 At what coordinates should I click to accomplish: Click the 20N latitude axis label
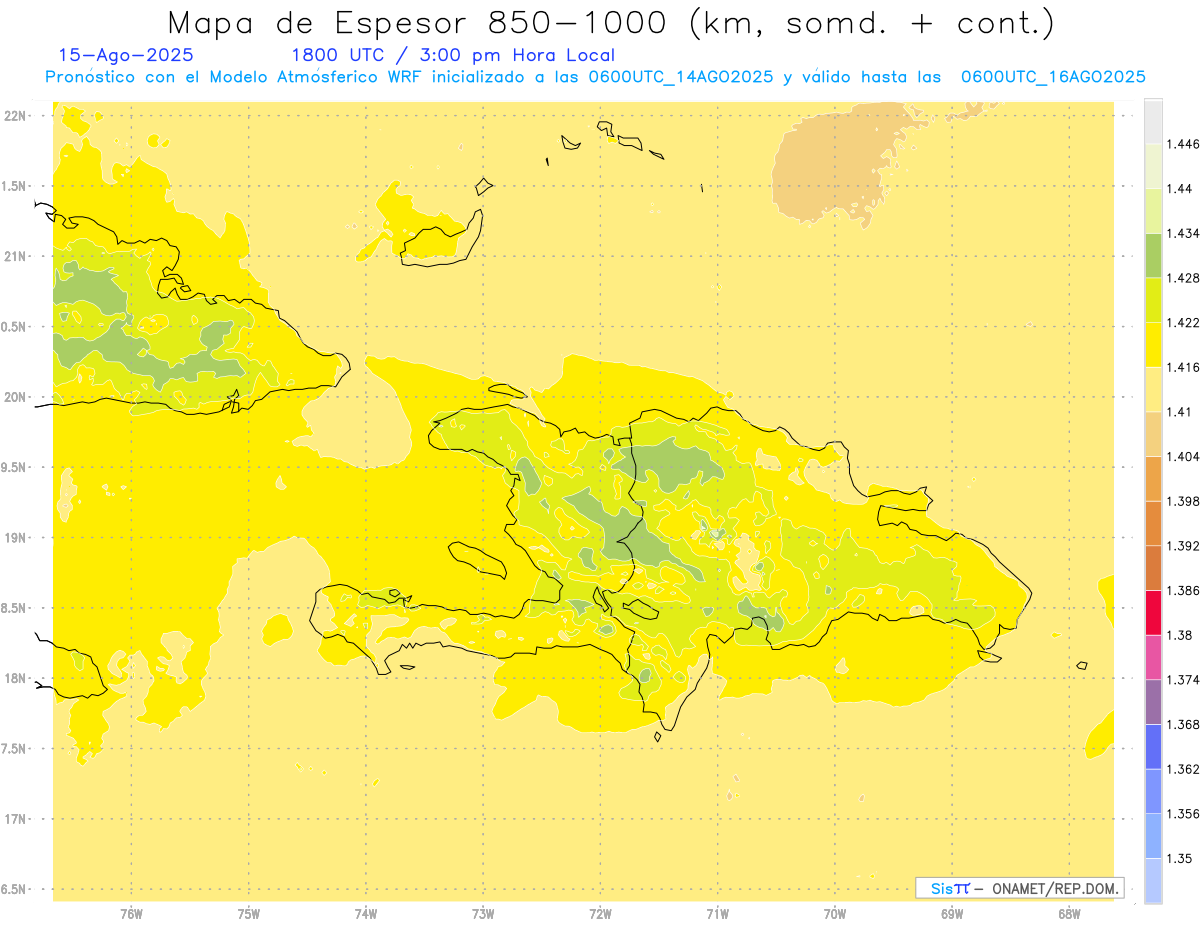[x=15, y=397]
